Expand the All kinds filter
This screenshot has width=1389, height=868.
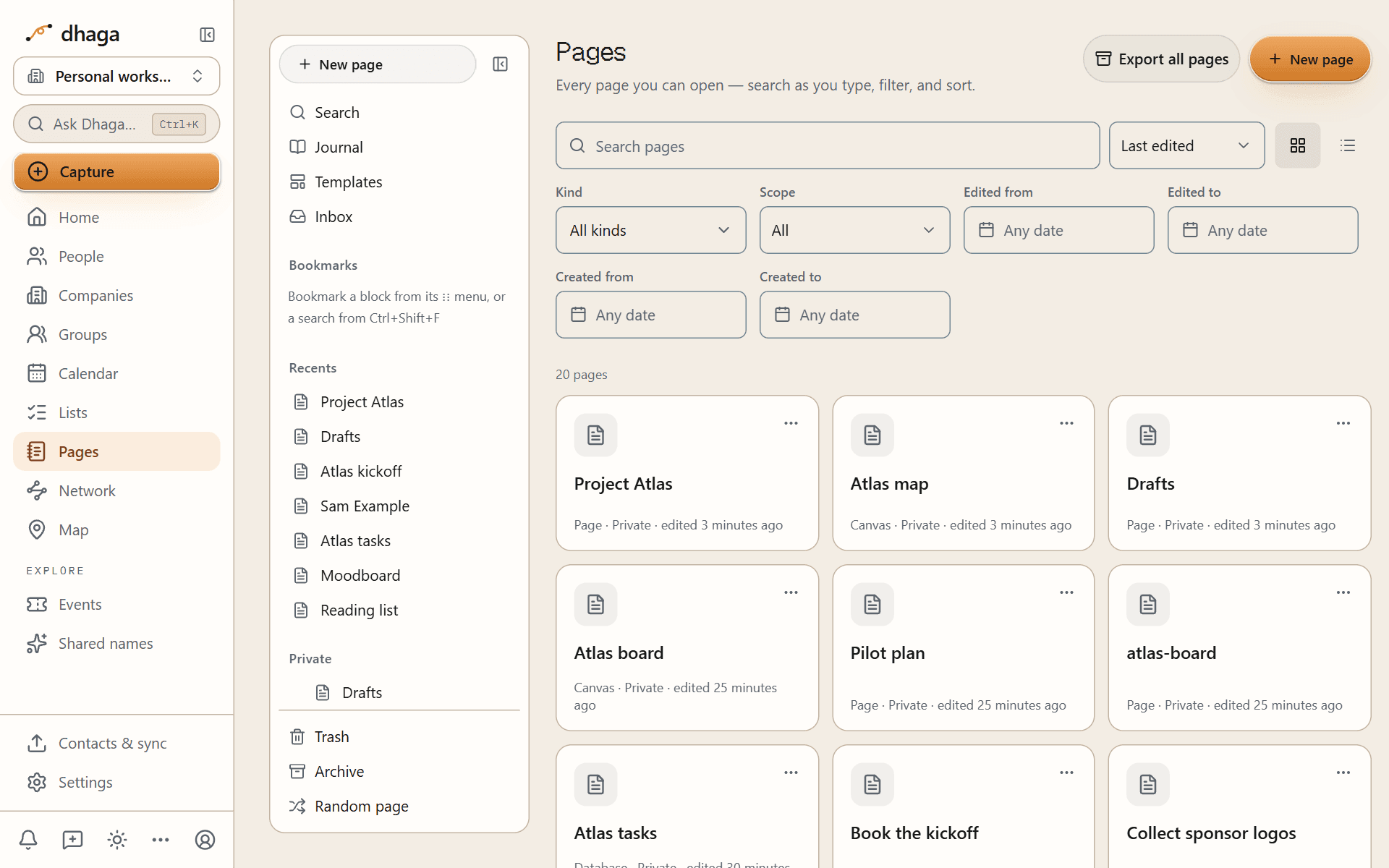click(x=650, y=230)
